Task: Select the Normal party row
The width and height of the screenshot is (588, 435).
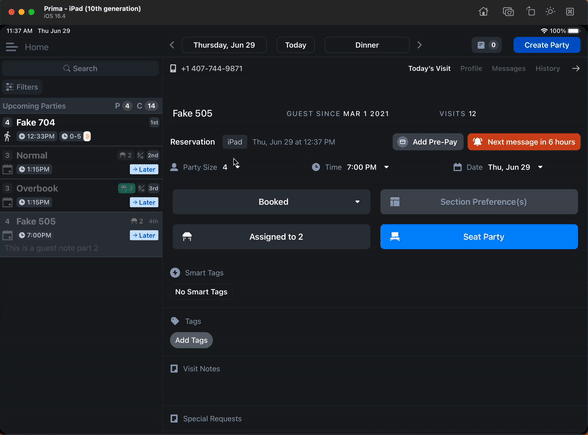Action: [81, 162]
